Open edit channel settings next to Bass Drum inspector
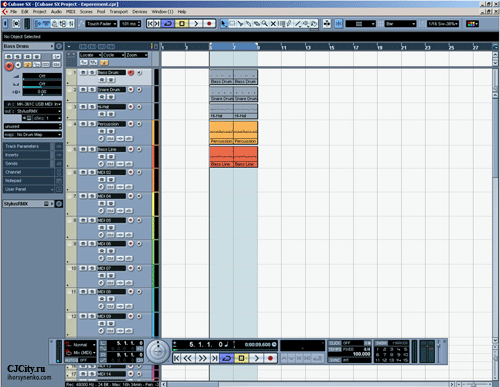 59,46
